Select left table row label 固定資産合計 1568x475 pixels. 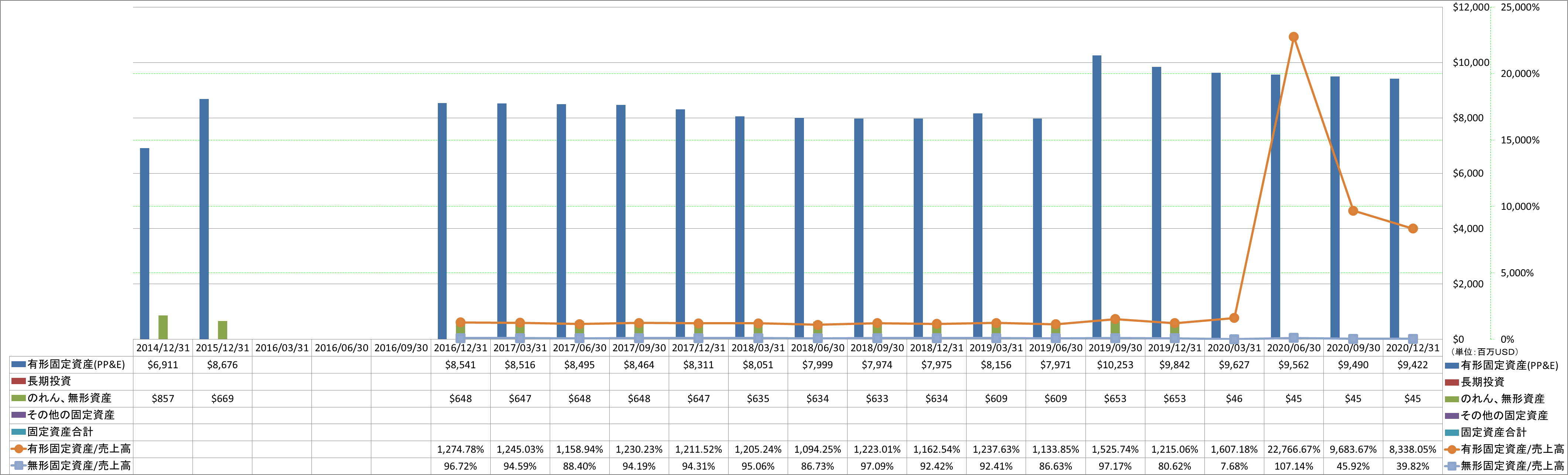(60, 432)
